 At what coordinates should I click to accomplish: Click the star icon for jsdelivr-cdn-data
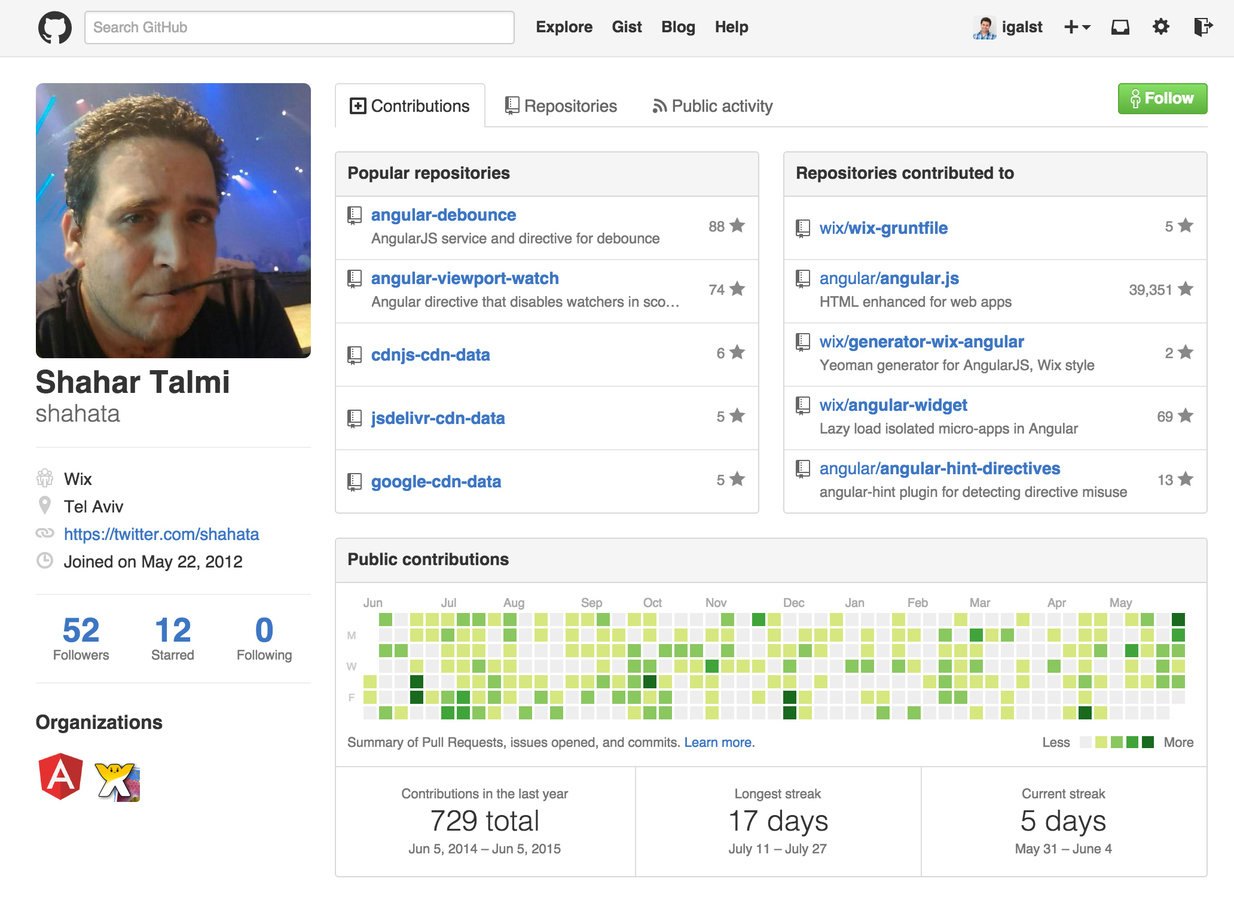point(737,416)
